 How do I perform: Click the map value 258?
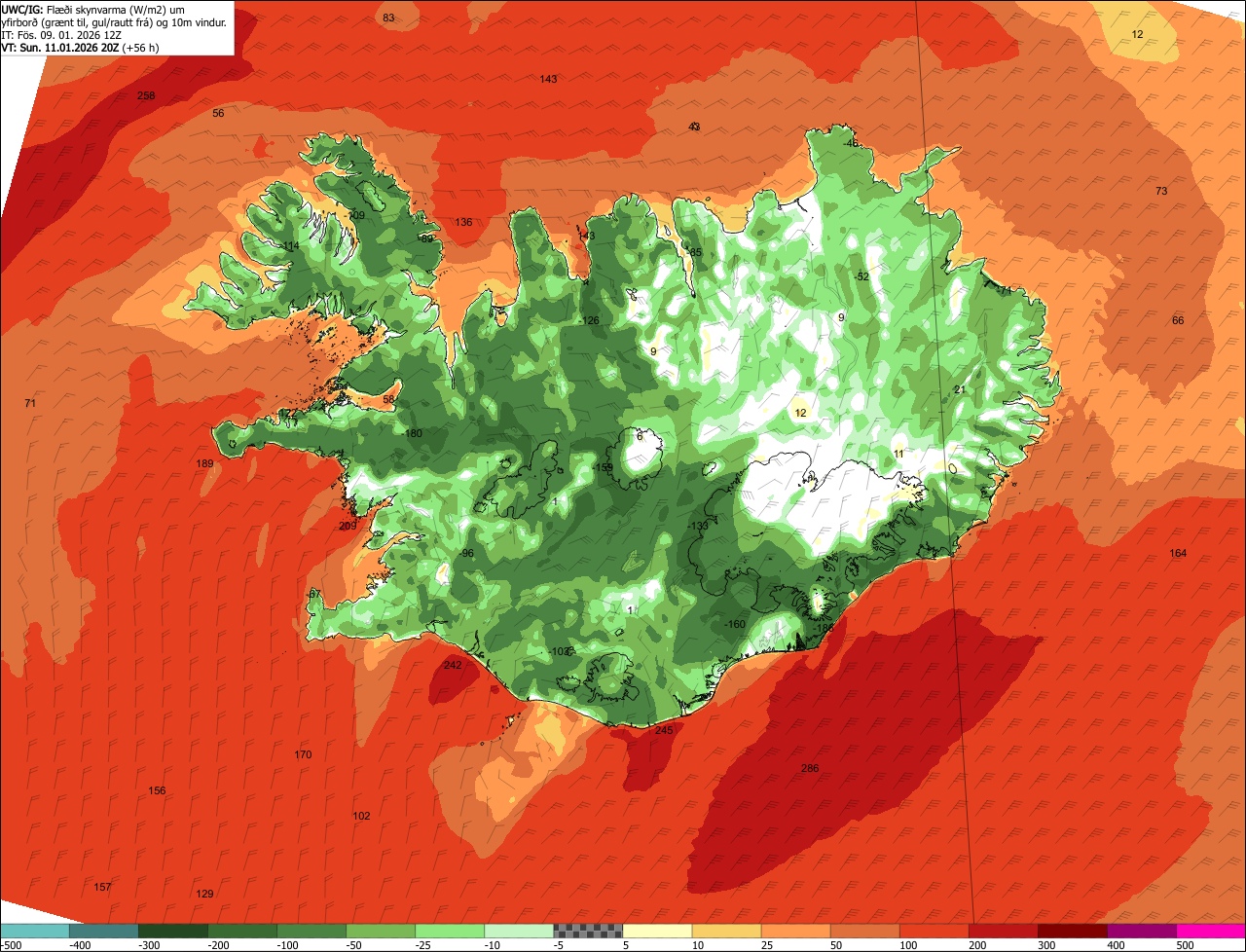click(146, 95)
